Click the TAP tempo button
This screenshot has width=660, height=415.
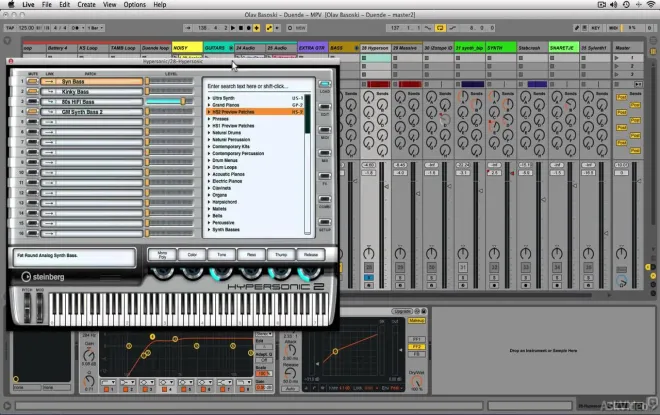(10, 28)
